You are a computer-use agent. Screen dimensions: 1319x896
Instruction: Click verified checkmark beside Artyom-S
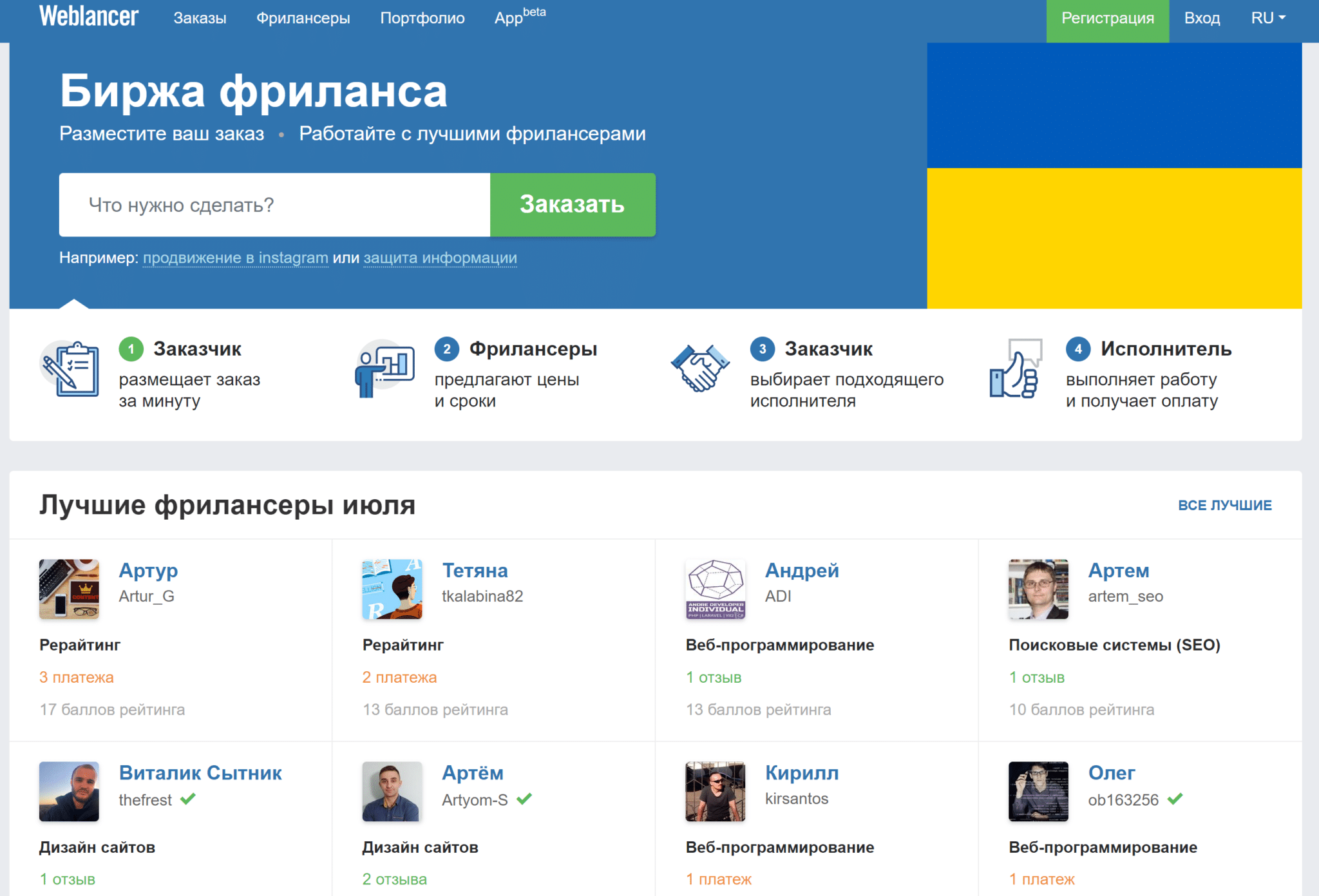coord(524,799)
